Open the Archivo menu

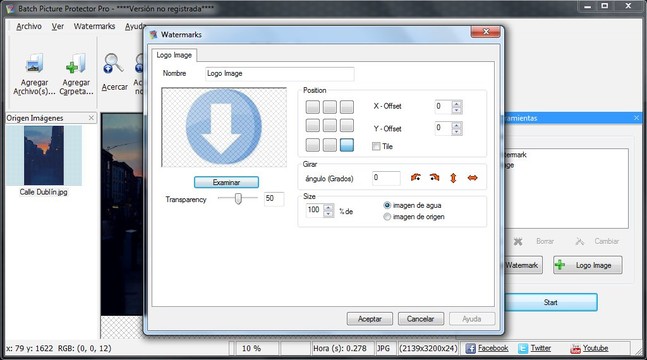coord(29,26)
